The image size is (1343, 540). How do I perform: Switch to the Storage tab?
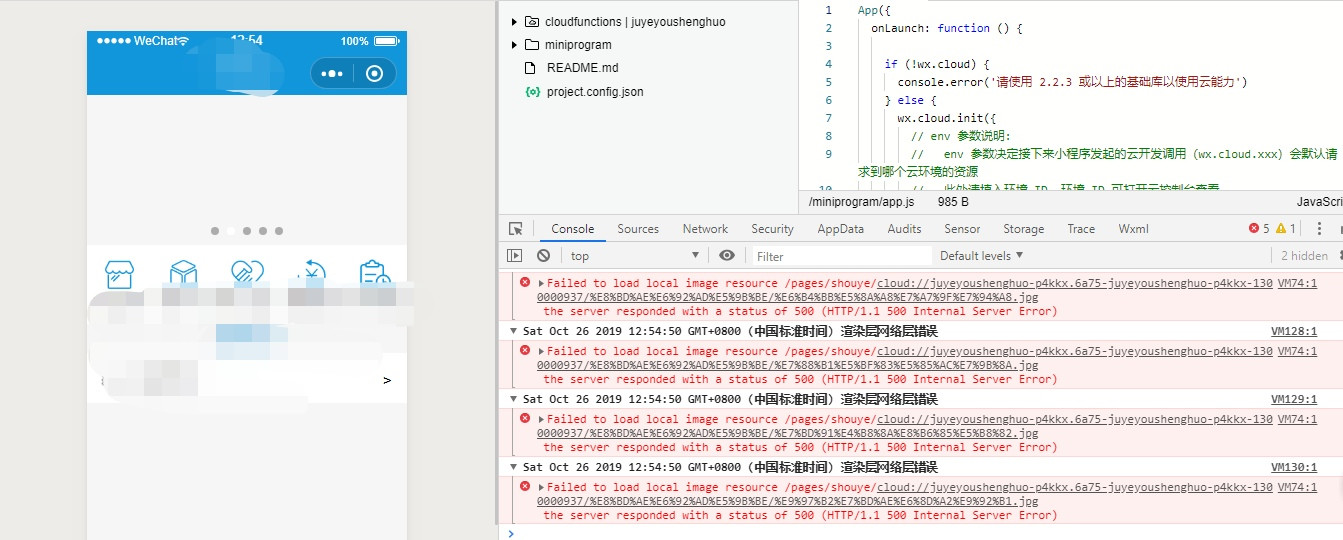coord(1024,229)
